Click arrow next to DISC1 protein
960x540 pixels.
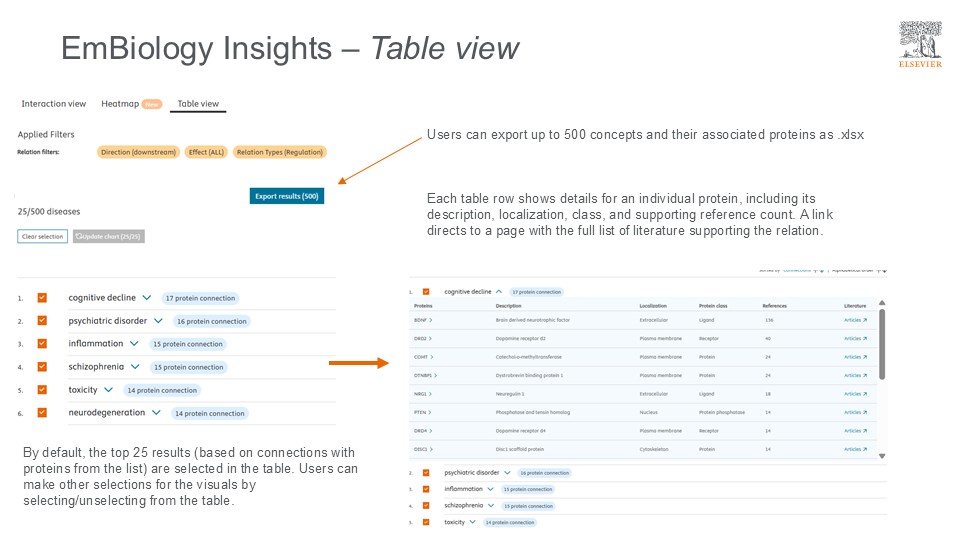coord(432,449)
